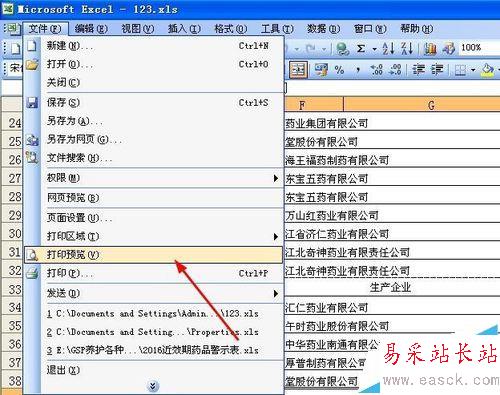
Task: Choose 关闭(C) in the File menu
Action: pyautogui.click(x=153, y=82)
